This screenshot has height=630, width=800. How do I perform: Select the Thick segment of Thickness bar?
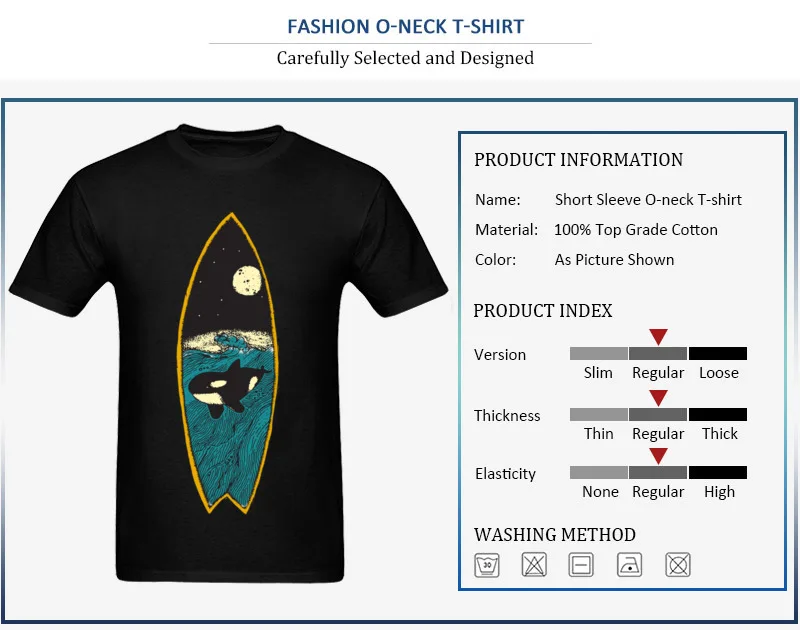718,414
